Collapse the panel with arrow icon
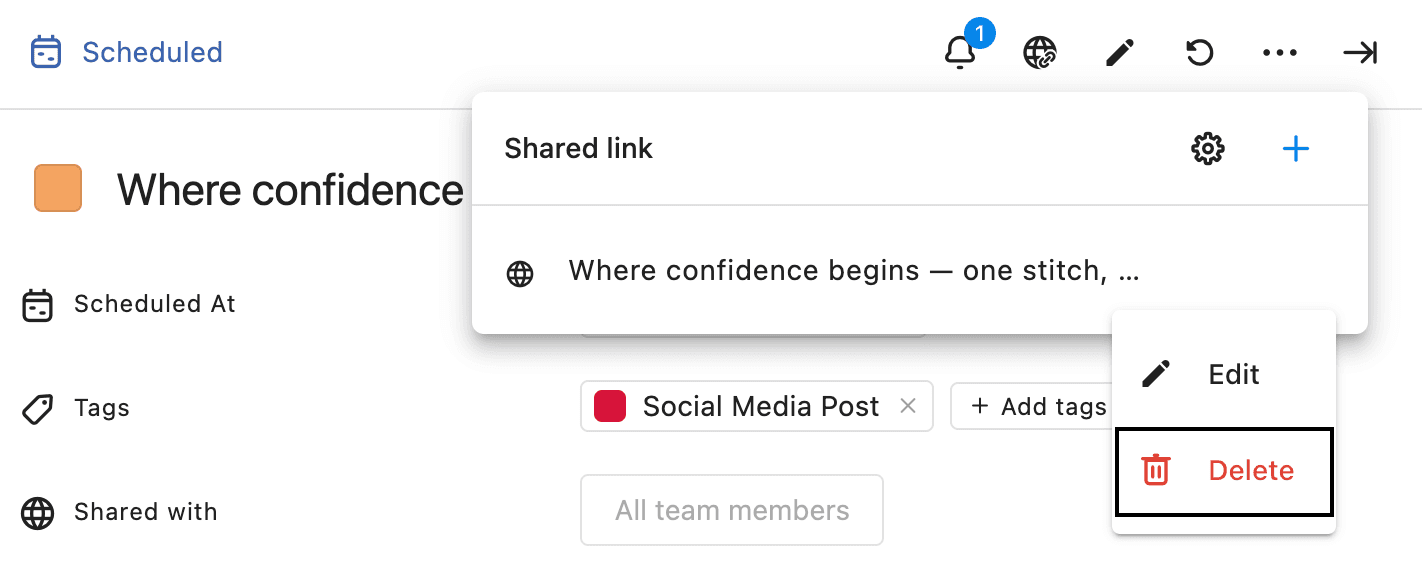Image resolution: width=1422 pixels, height=574 pixels. point(1360,52)
